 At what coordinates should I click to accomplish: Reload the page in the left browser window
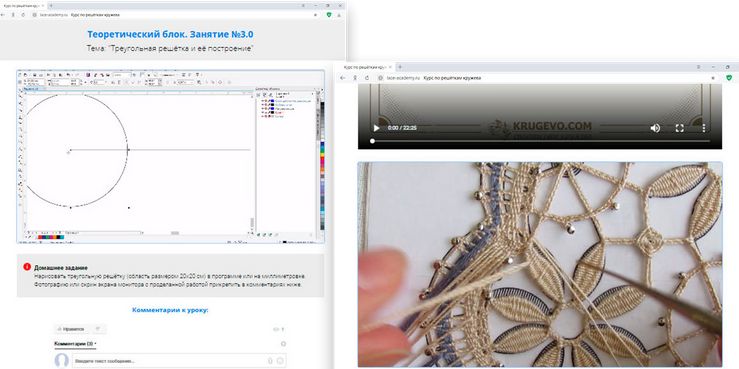point(23,15)
